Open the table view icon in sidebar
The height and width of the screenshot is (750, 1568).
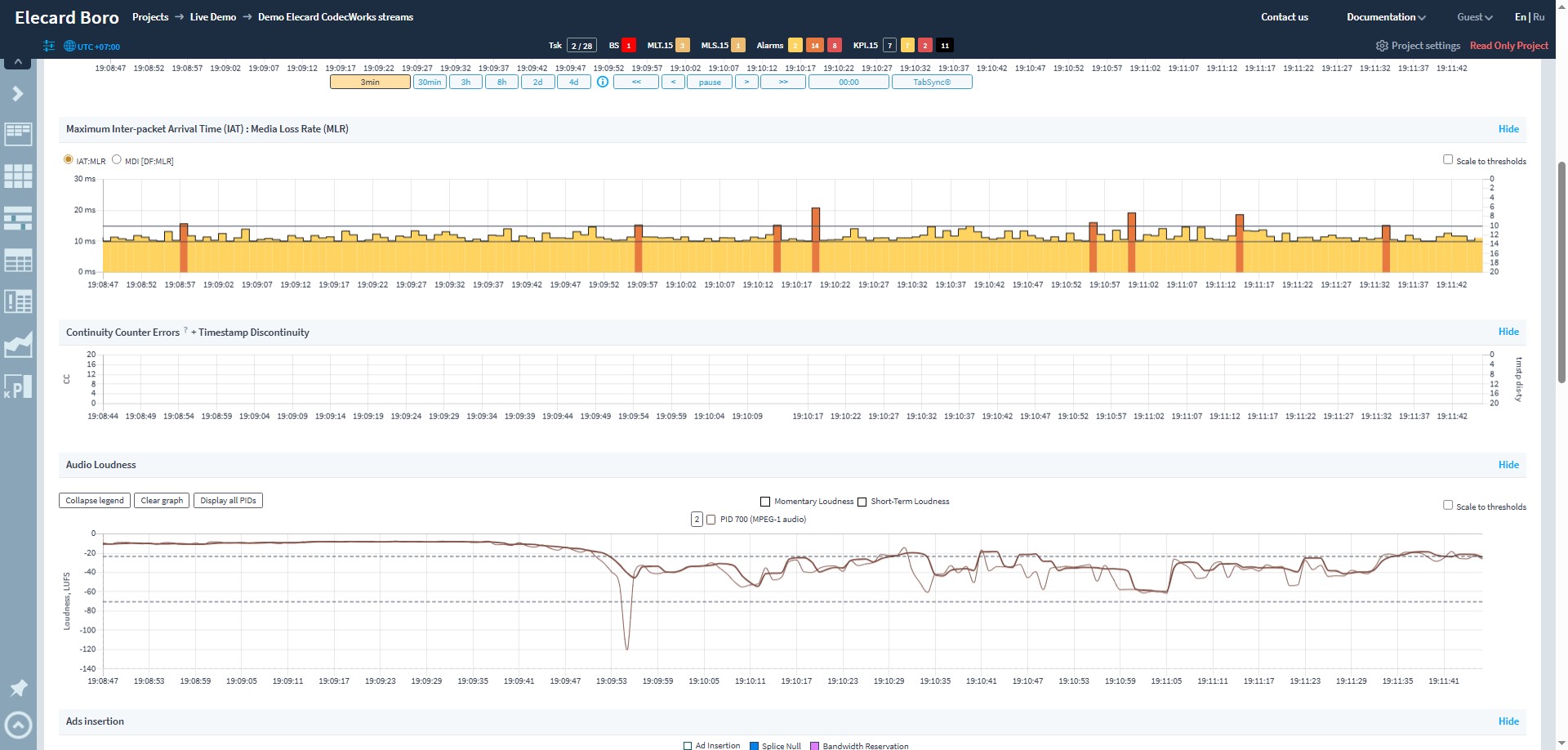point(18,261)
